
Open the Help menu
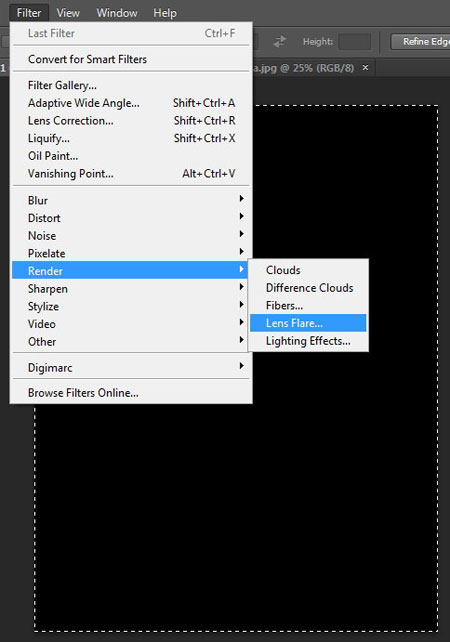(165, 13)
